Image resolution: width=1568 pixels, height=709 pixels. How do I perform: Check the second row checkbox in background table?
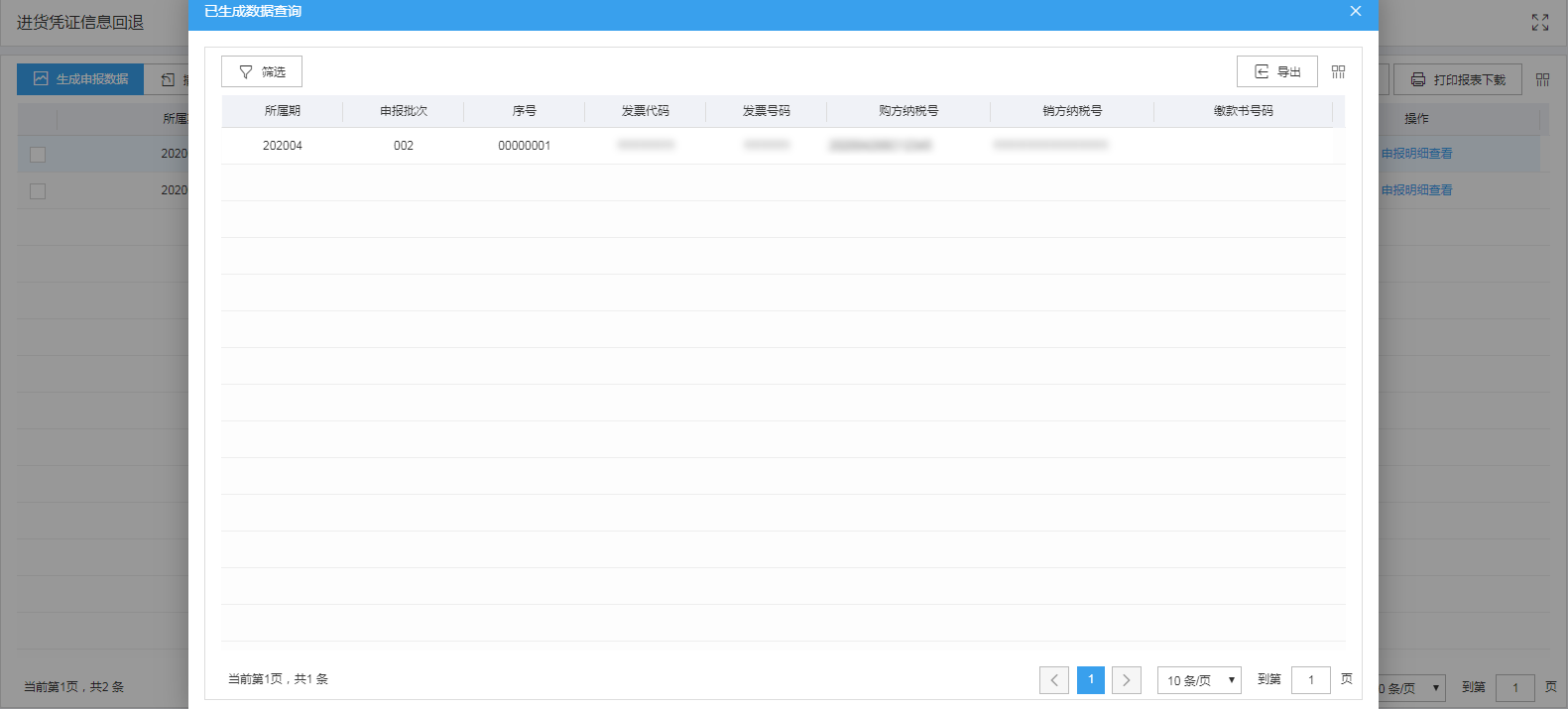(38, 191)
